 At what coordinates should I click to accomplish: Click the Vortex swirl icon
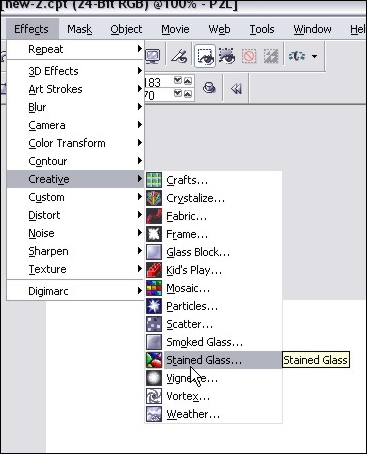coord(154,396)
